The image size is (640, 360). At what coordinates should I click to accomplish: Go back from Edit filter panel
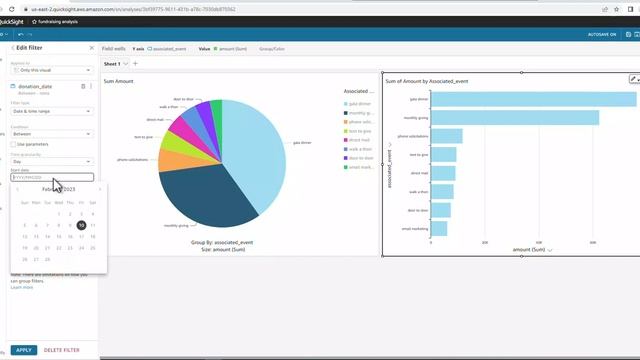[x=13, y=48]
